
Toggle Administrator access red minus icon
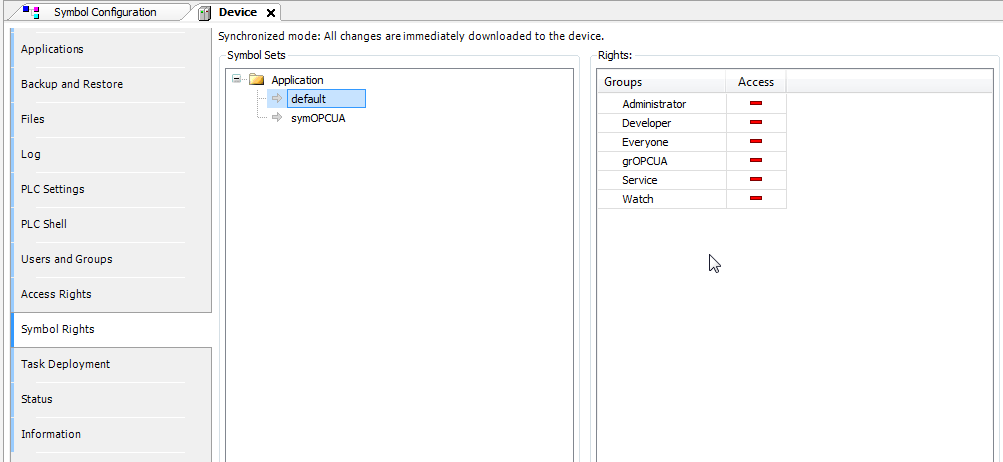coord(756,104)
